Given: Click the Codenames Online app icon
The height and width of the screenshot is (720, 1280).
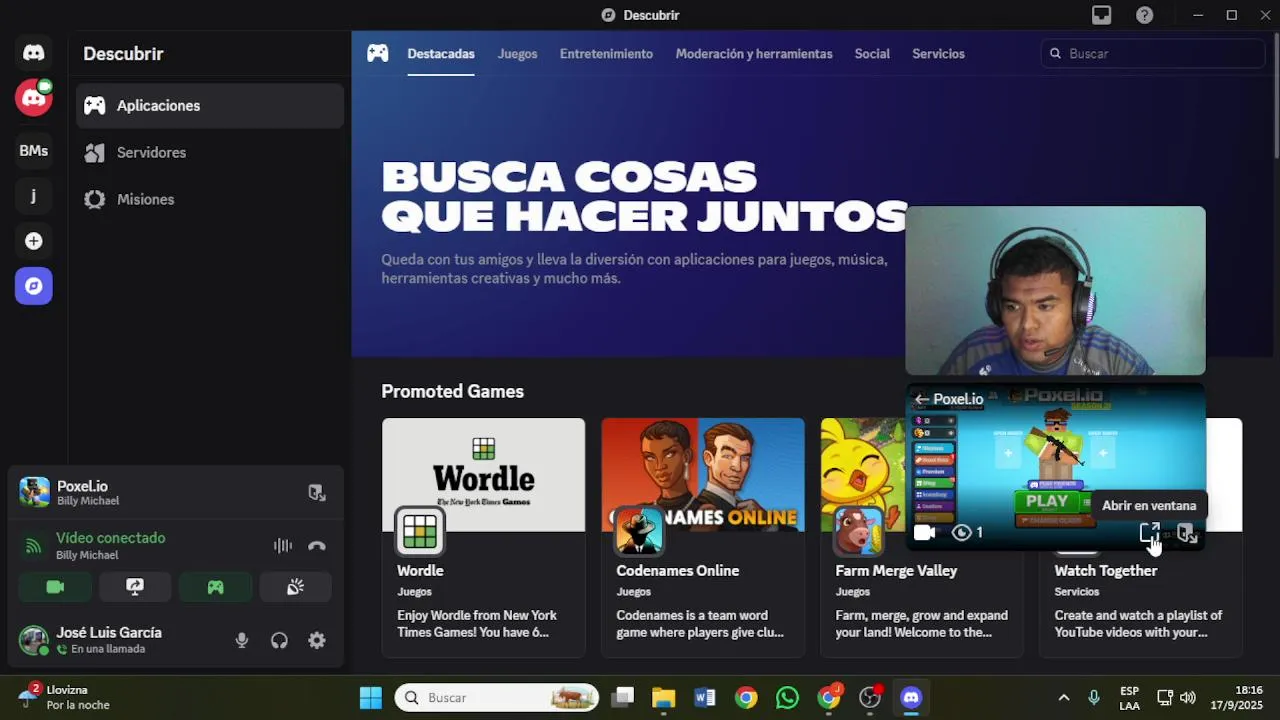Looking at the screenshot, I should tap(639, 532).
